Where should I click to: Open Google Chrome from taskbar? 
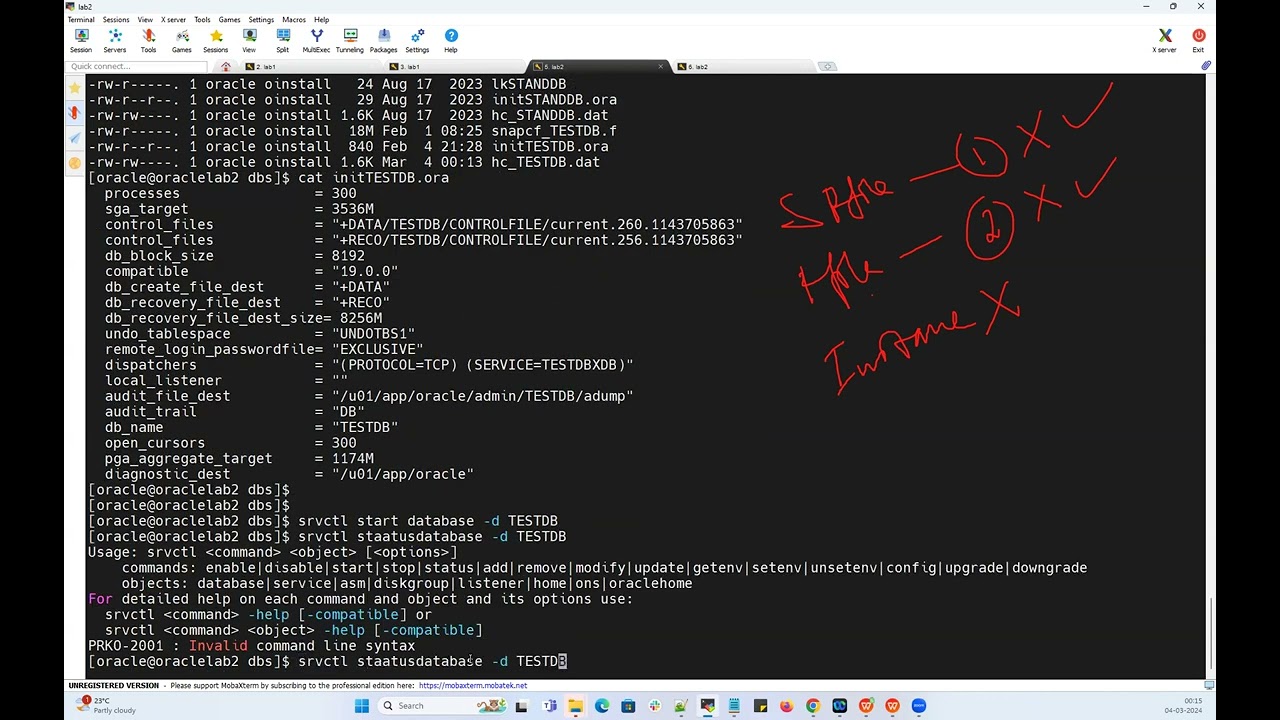tap(813, 706)
